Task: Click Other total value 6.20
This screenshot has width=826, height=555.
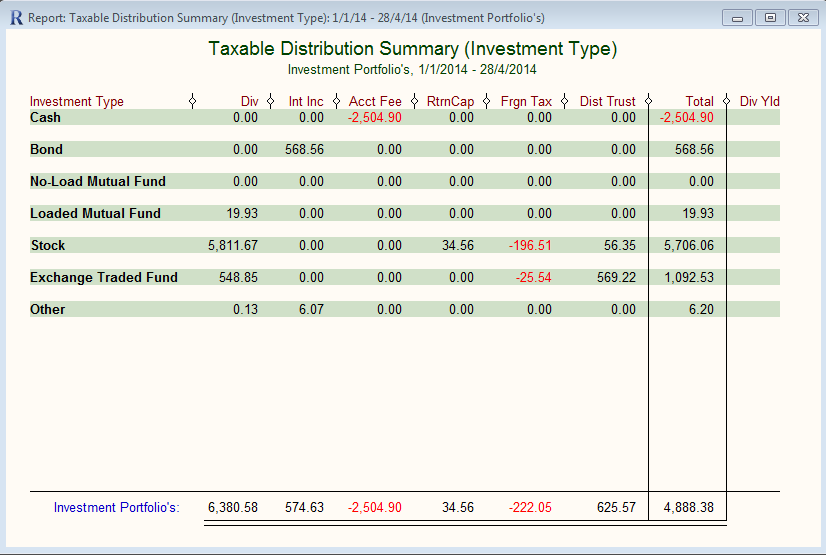Action: tap(701, 310)
